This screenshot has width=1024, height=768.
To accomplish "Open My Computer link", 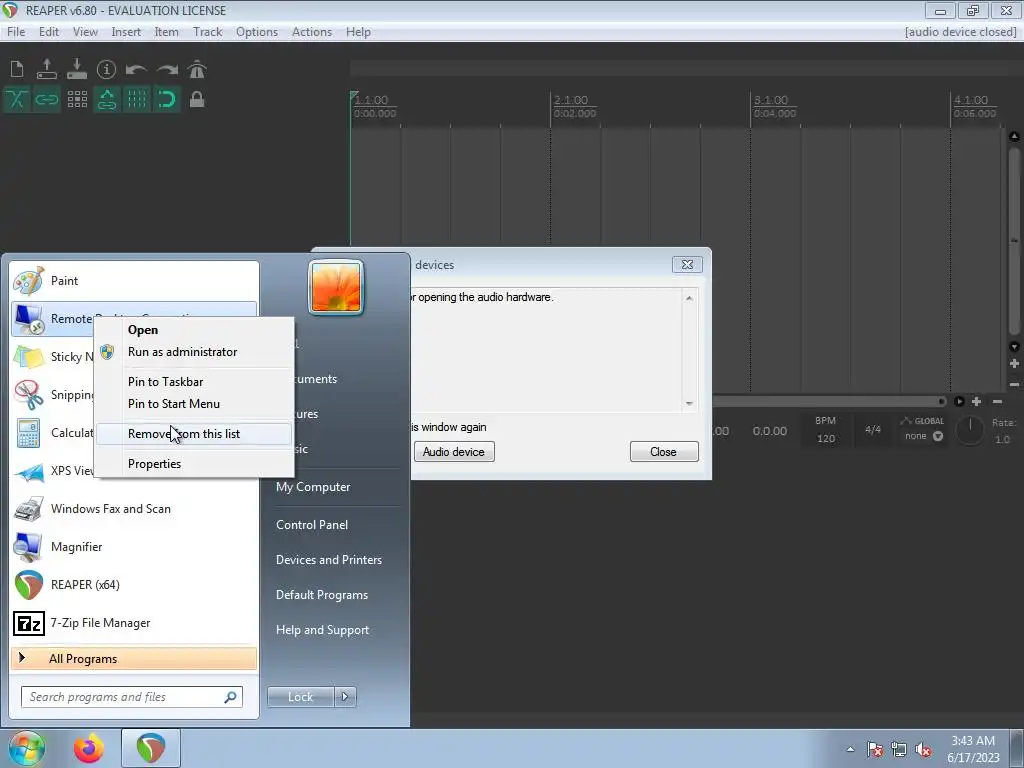I will click(x=313, y=487).
